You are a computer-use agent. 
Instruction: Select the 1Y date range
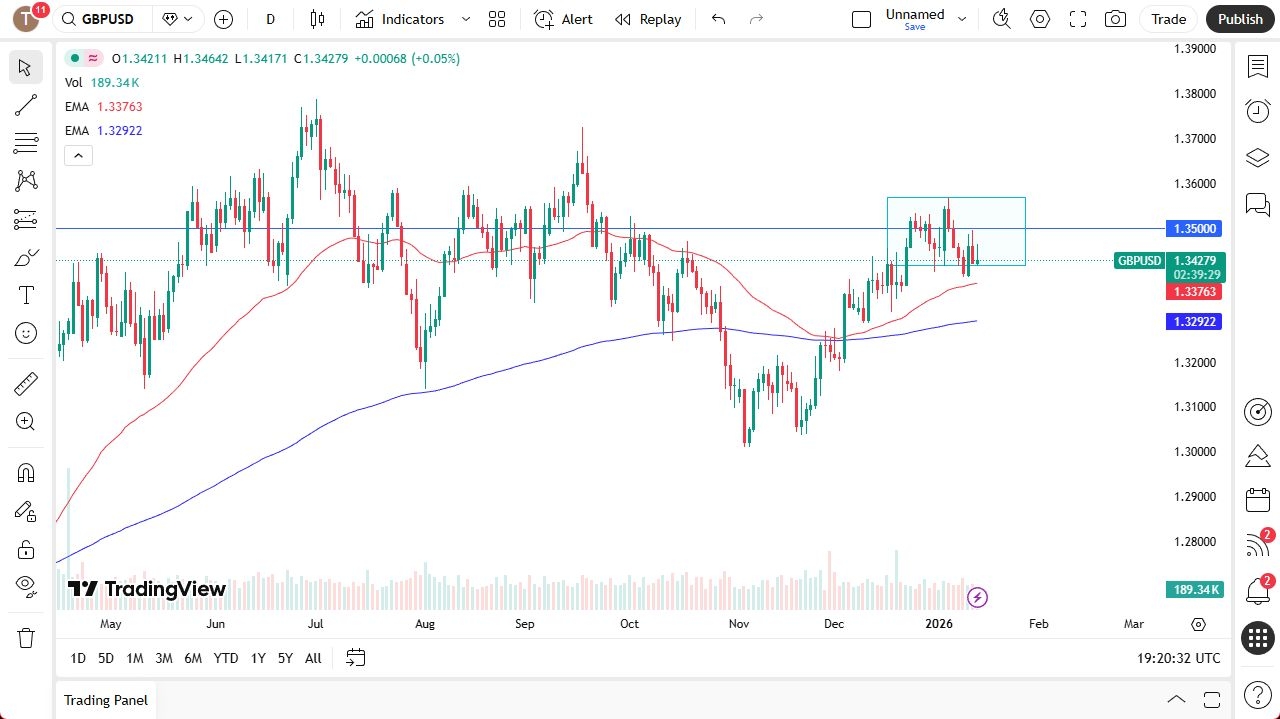[257, 658]
